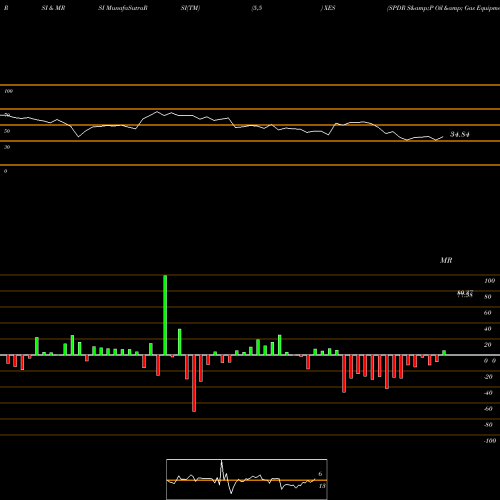Click the RSI value label 34.84
This screenshot has width=500, height=500.
(460, 135)
